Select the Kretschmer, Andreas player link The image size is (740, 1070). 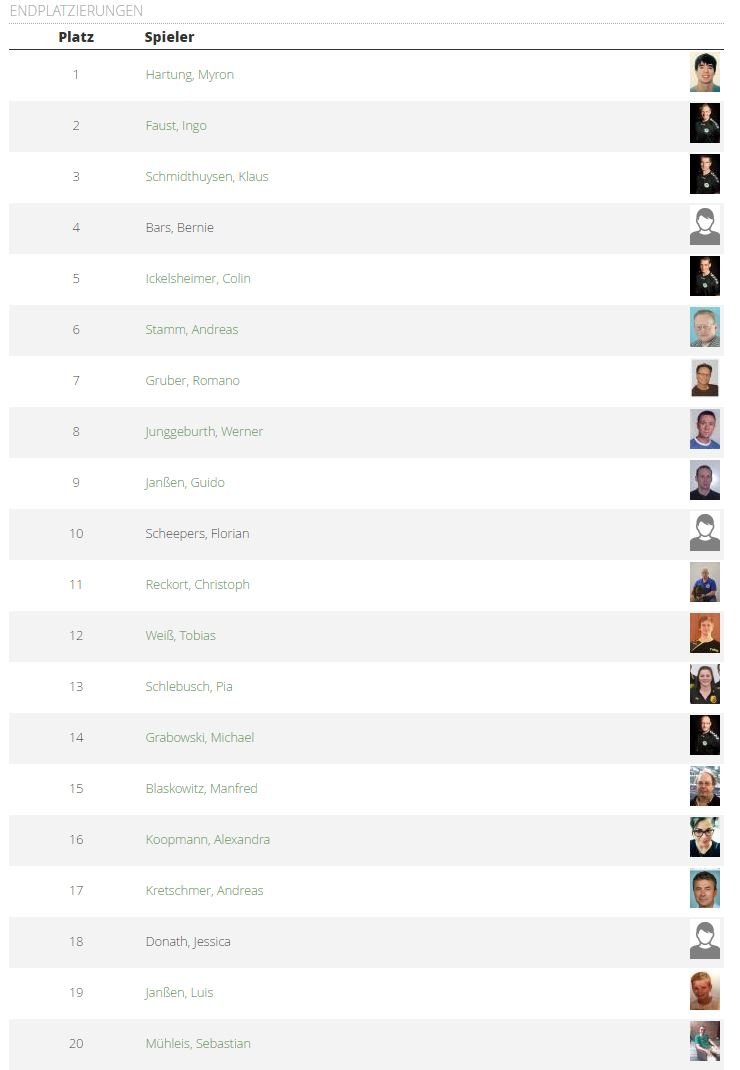pyautogui.click(x=204, y=891)
